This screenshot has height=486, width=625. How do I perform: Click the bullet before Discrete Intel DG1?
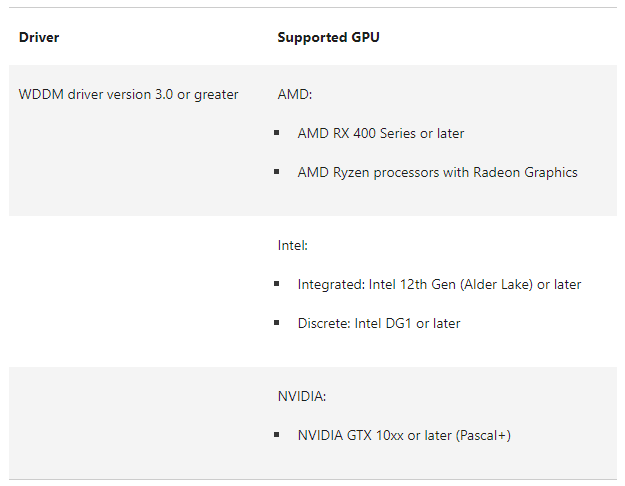coord(276,322)
